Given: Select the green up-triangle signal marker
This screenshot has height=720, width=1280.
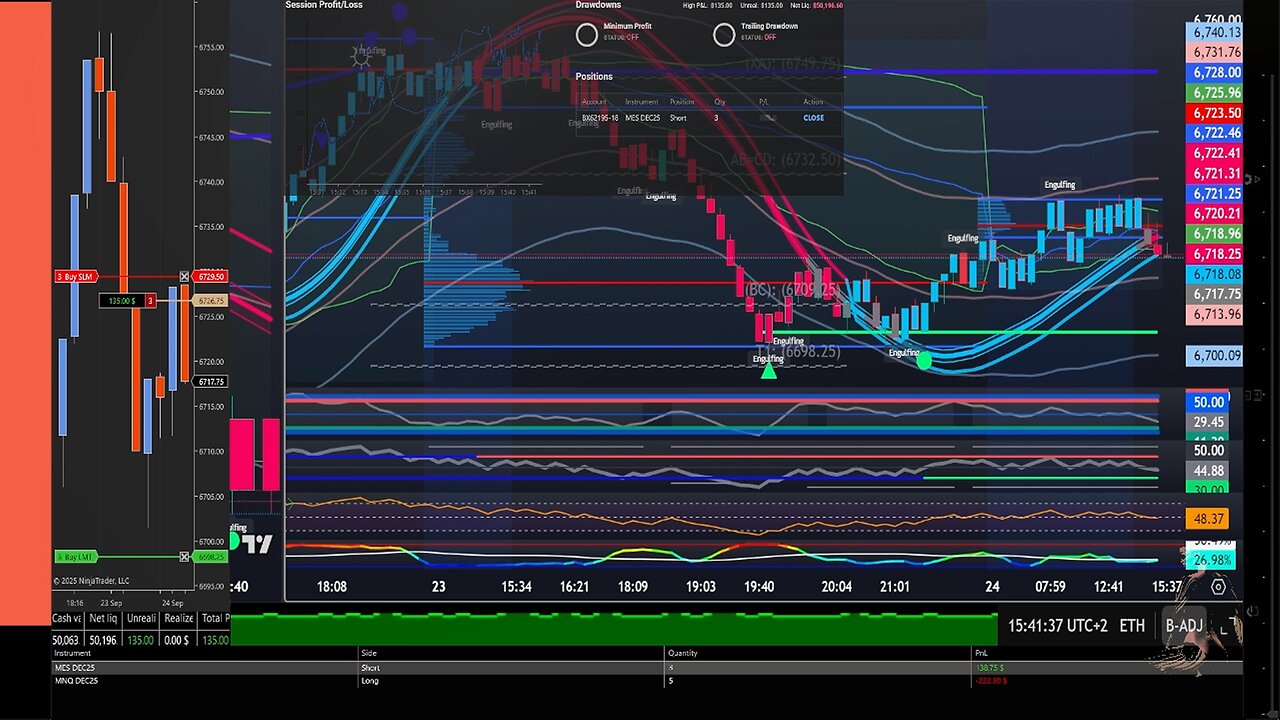Looking at the screenshot, I should click(768, 371).
